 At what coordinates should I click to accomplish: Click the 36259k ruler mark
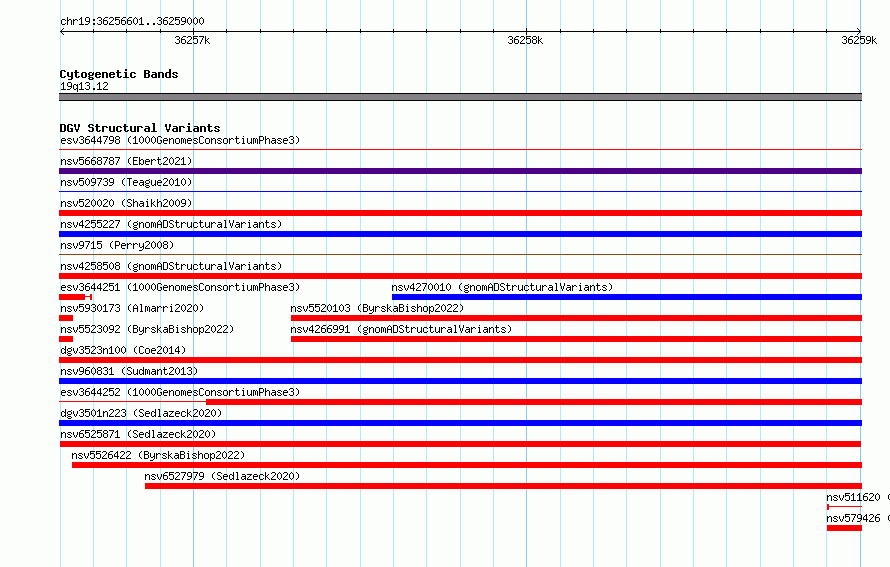coord(859,40)
